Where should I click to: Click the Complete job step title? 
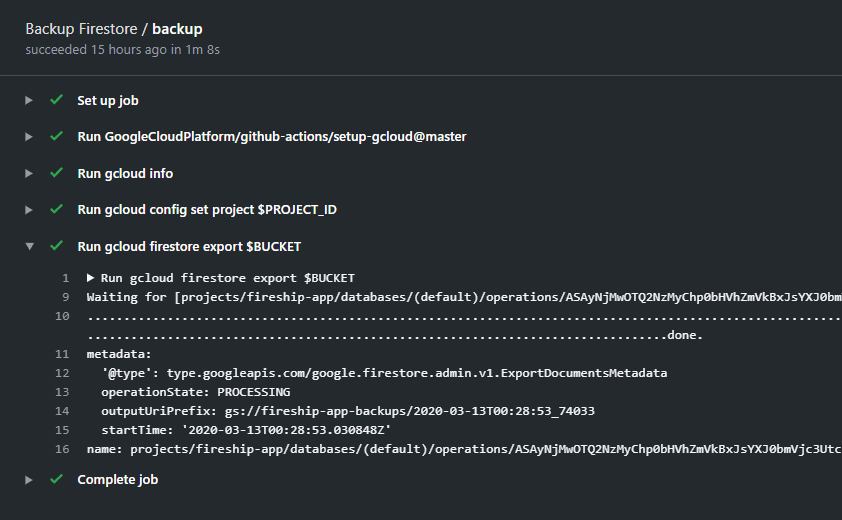pos(117,479)
